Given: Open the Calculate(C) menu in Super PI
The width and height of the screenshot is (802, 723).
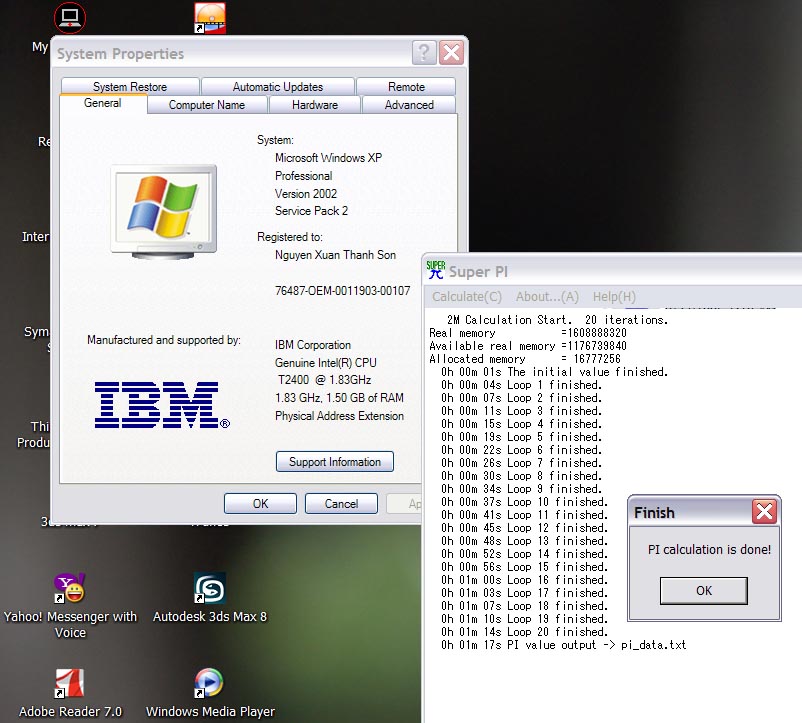Looking at the screenshot, I should coord(467,296).
